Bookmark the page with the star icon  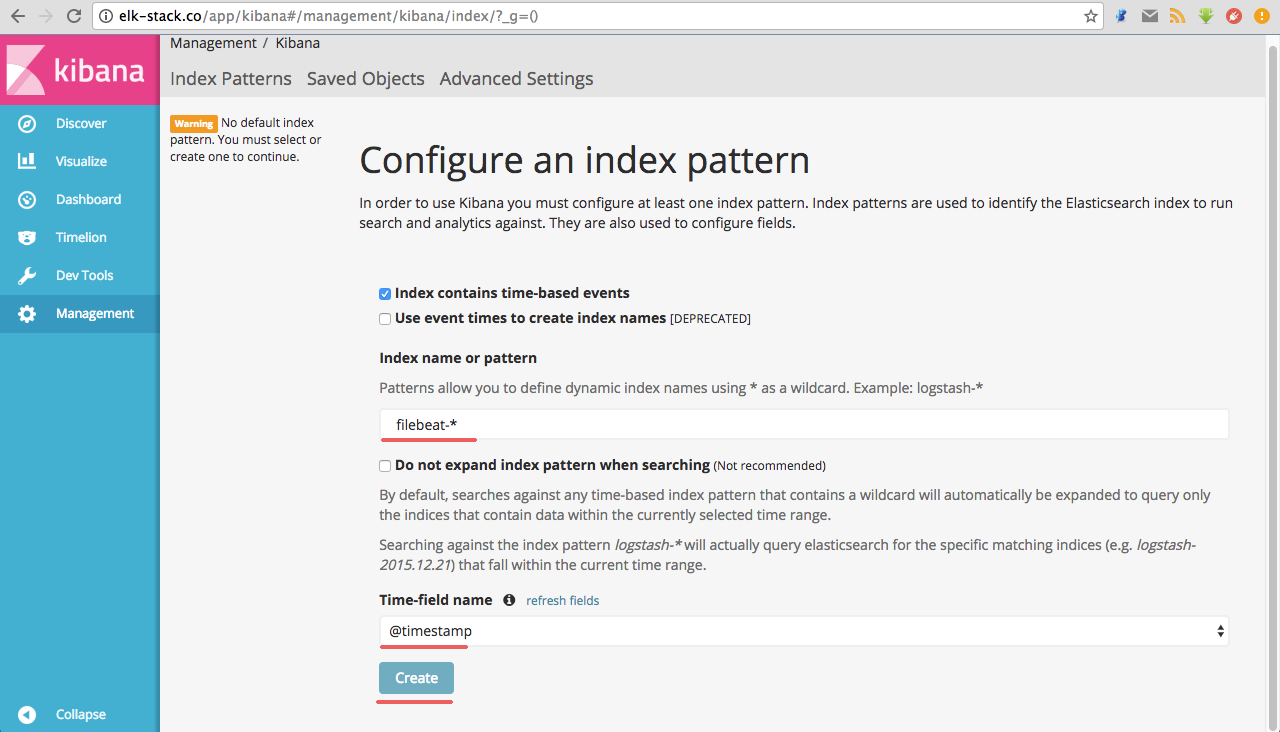[x=1090, y=16]
